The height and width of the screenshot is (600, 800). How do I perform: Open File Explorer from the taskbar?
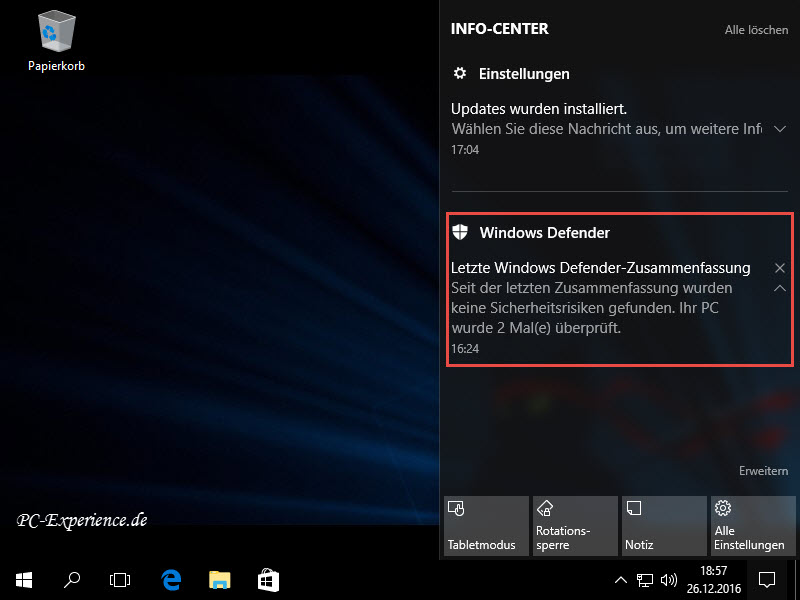tap(219, 579)
